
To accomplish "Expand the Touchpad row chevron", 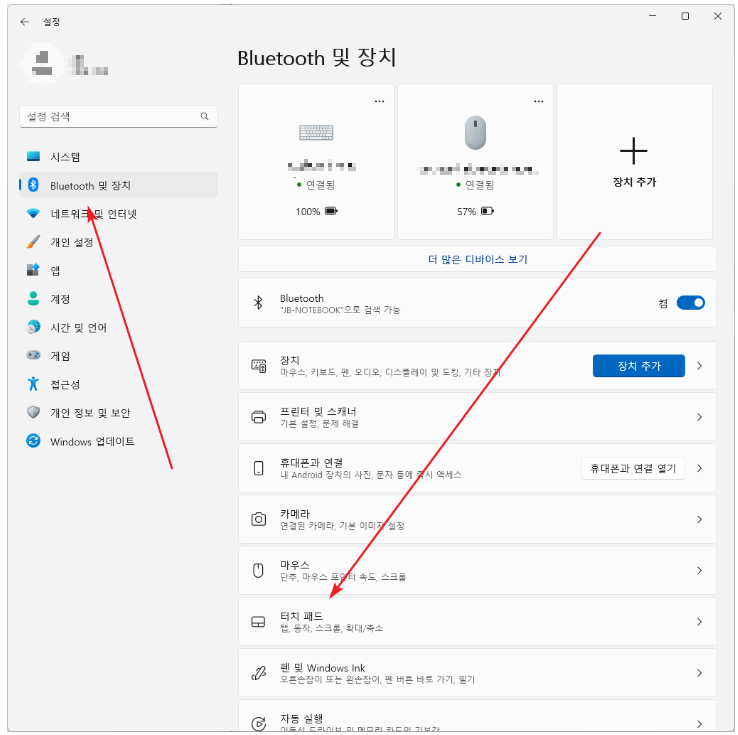I will tap(699, 622).
